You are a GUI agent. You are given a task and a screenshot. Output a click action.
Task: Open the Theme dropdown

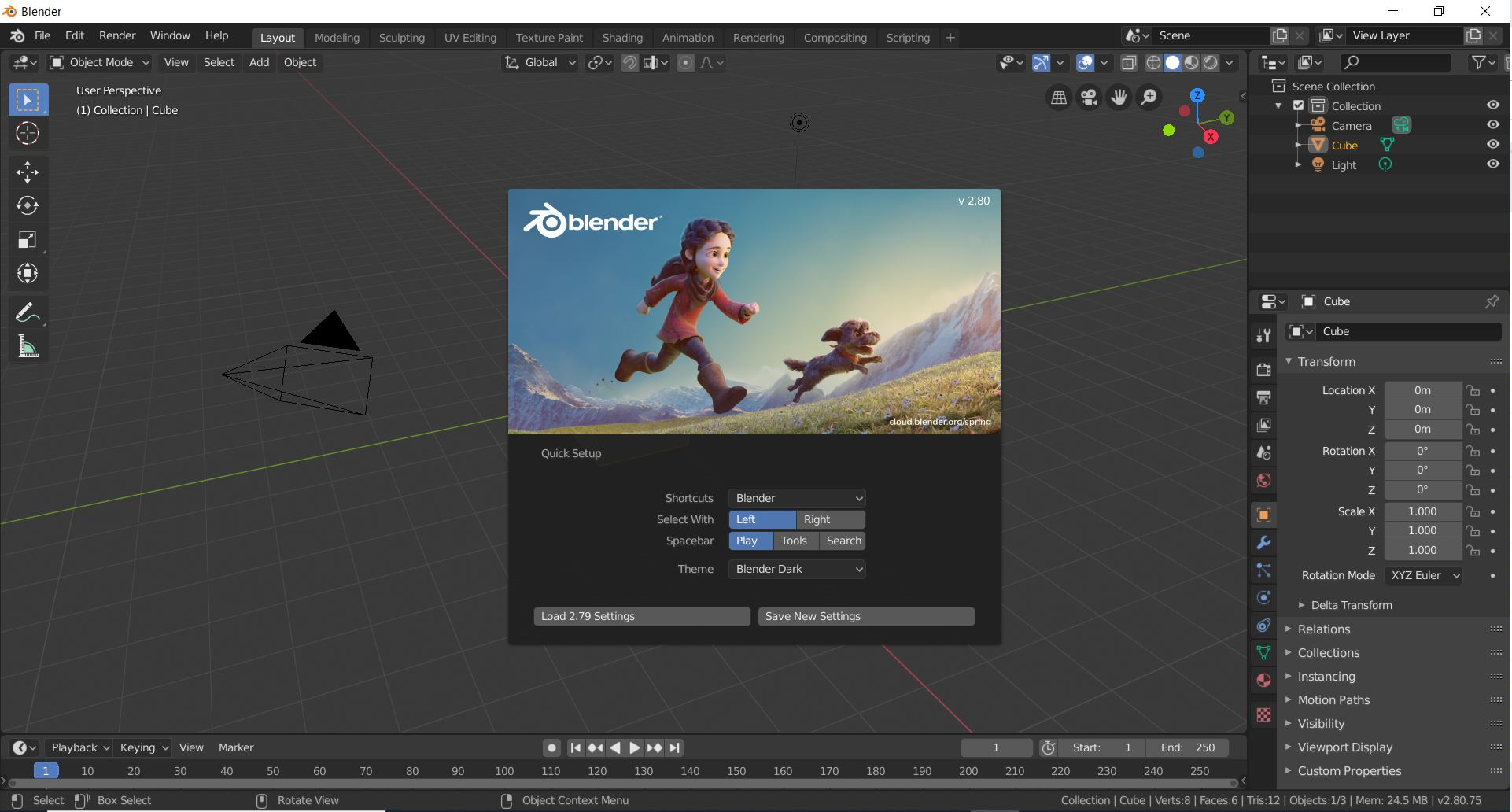pyautogui.click(x=797, y=569)
